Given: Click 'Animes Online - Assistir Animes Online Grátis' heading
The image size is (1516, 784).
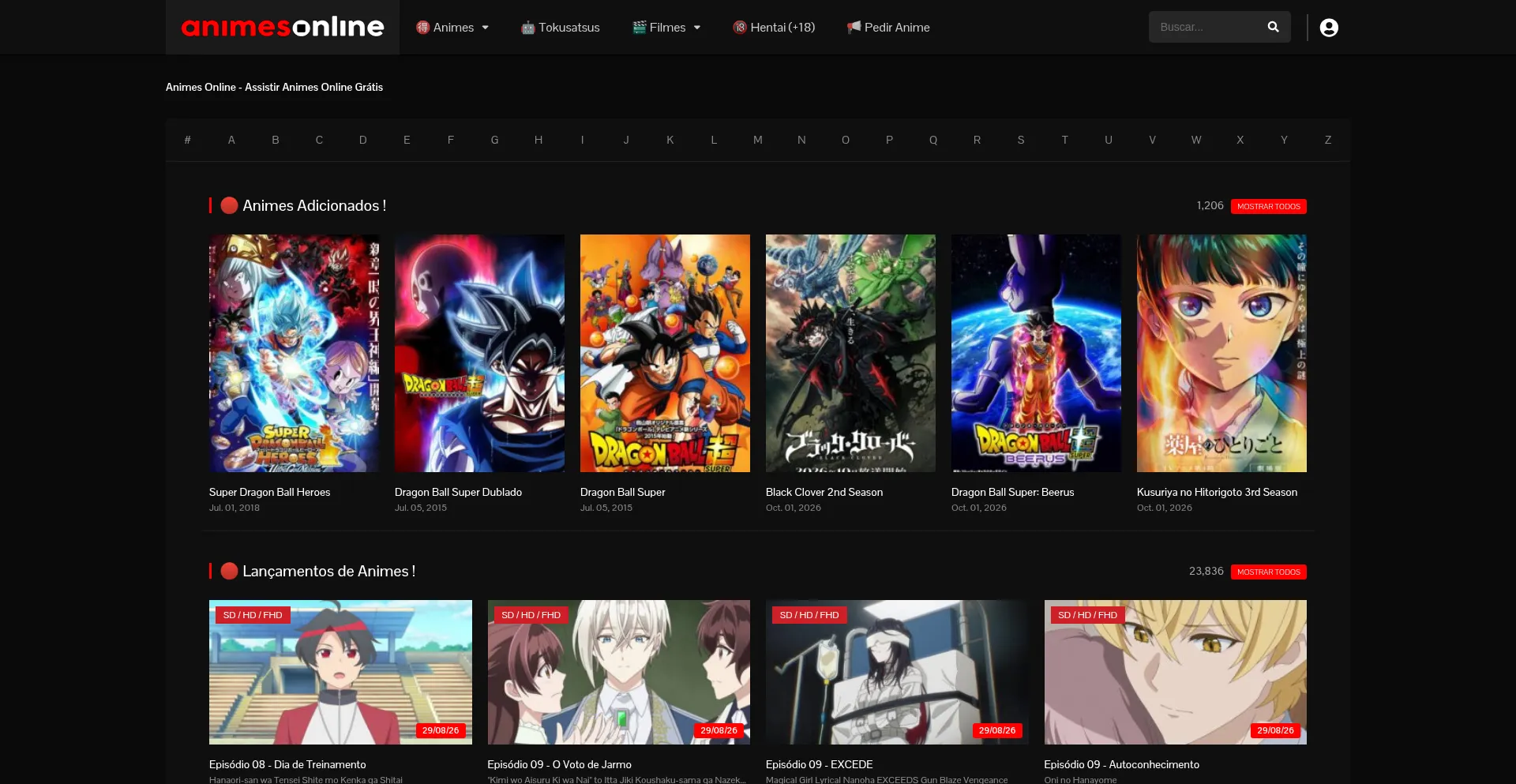Looking at the screenshot, I should tap(274, 87).
